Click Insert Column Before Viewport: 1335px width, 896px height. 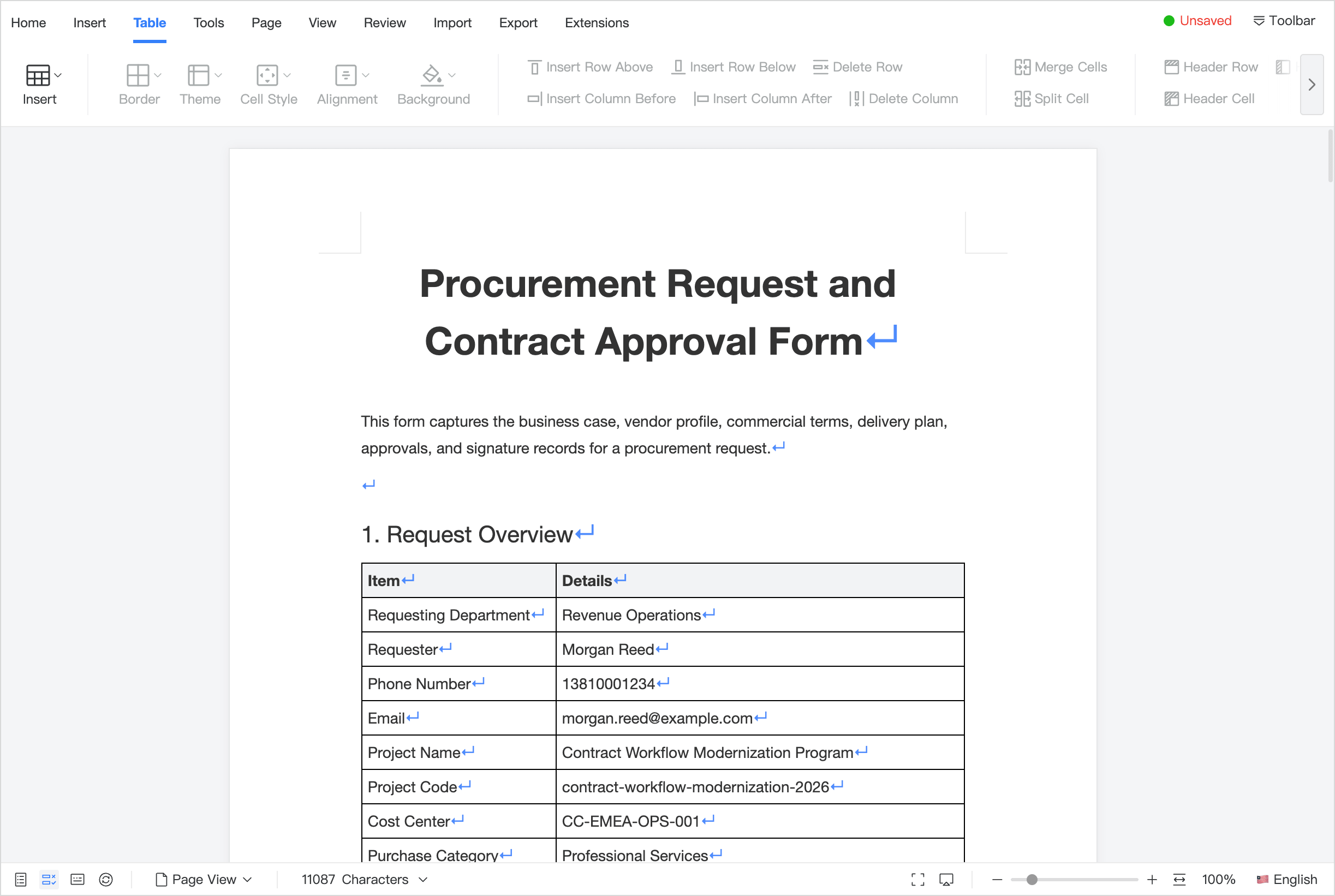(601, 98)
